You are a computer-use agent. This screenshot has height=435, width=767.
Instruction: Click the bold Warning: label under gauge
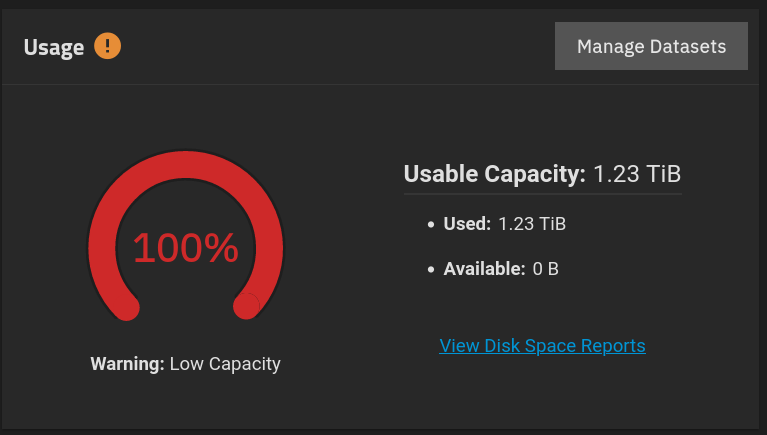(127, 364)
